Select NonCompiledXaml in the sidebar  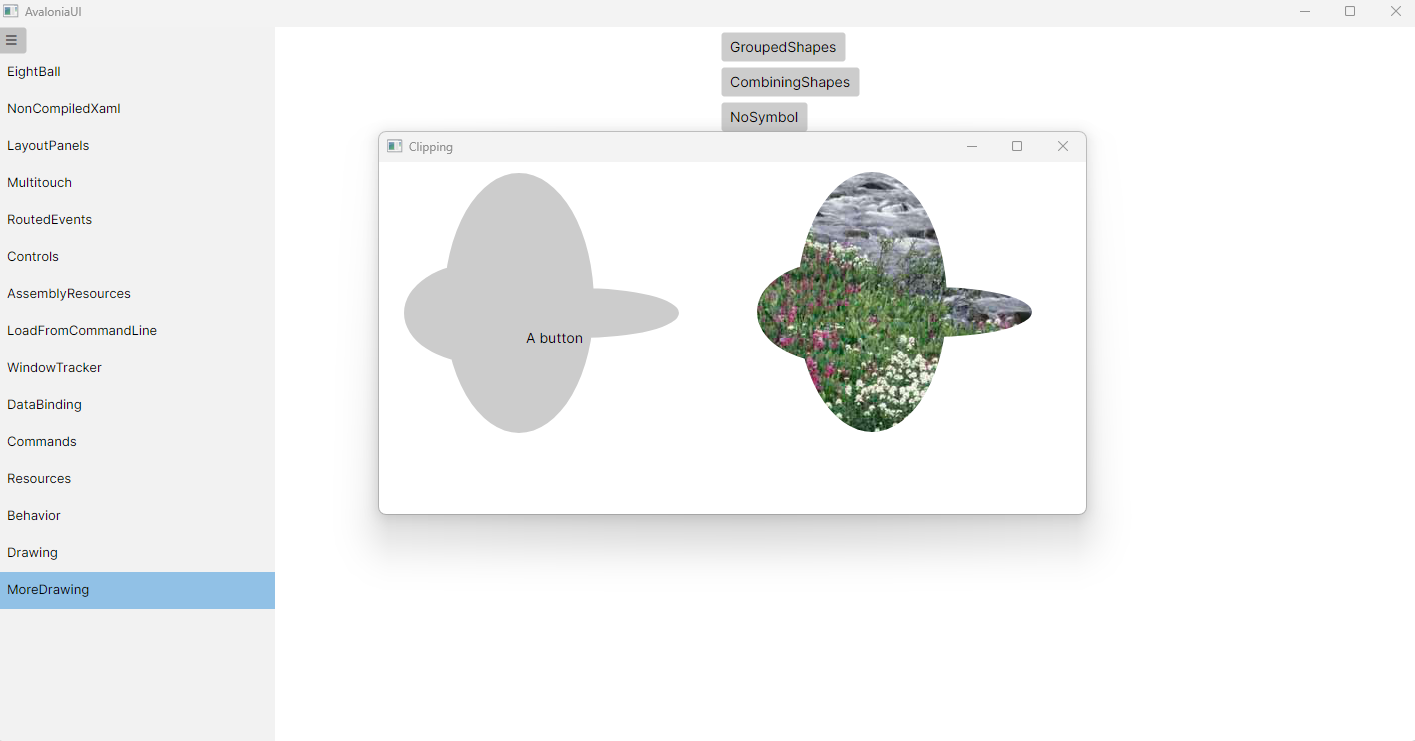pyautogui.click(x=137, y=109)
